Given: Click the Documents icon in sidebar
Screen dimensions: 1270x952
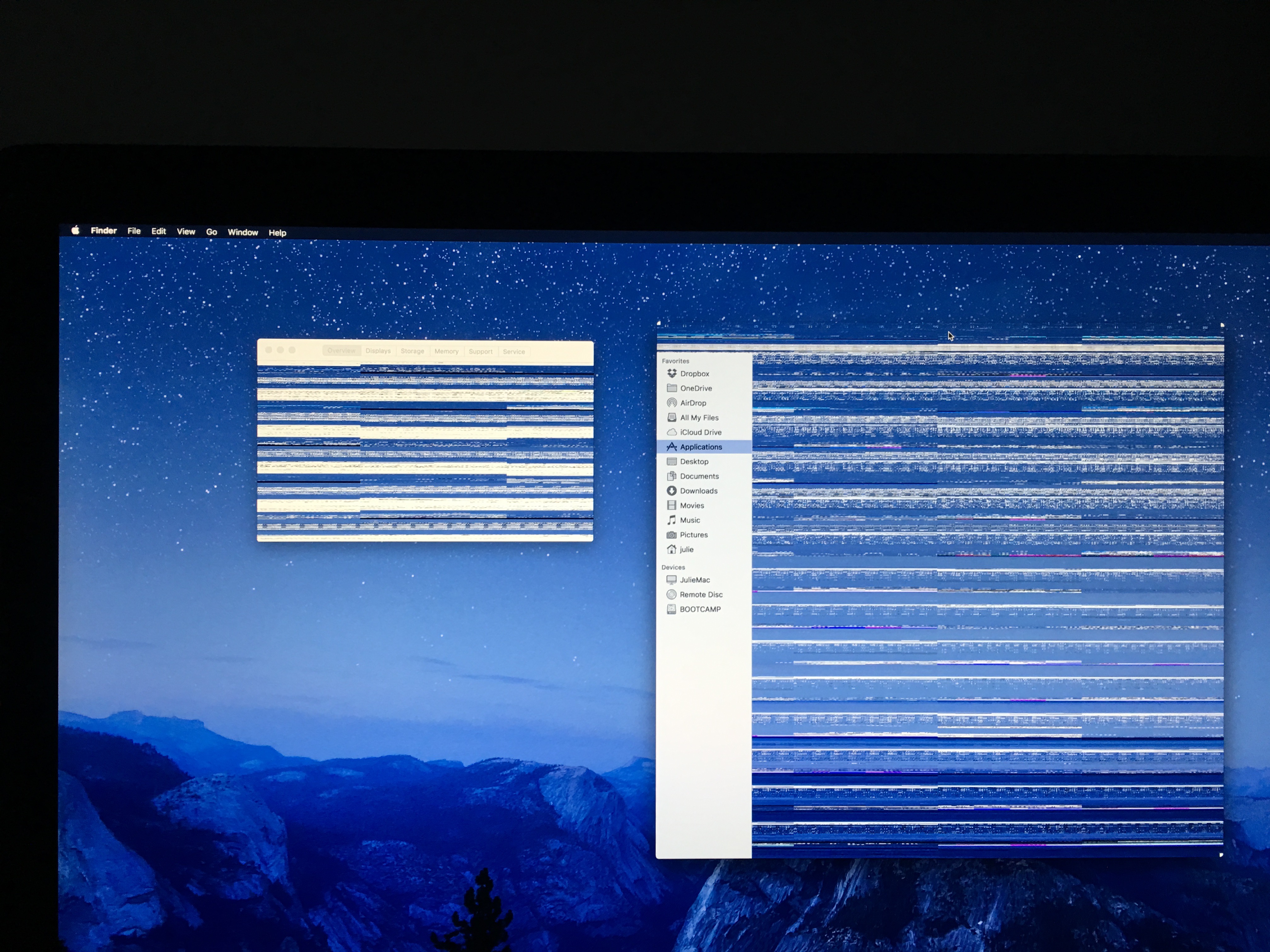Looking at the screenshot, I should (672, 476).
